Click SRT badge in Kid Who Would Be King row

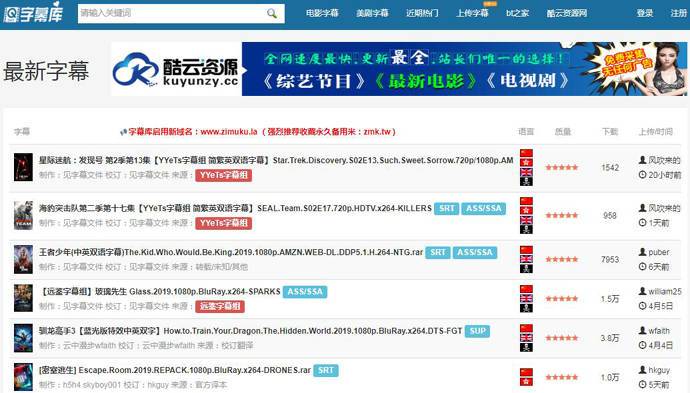tap(438, 253)
